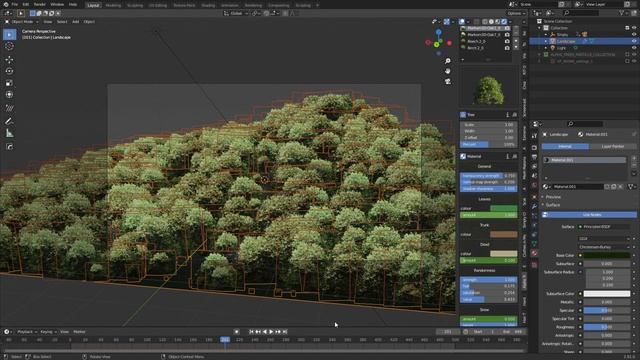640x360 pixels.
Task: Toggle the camera icon on first tree list row
Action: (x=507, y=28)
